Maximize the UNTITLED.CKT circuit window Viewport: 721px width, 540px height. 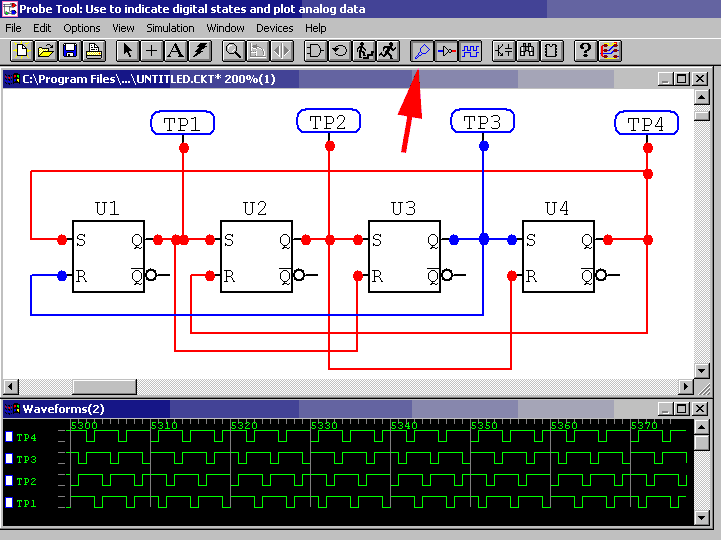click(x=681, y=79)
